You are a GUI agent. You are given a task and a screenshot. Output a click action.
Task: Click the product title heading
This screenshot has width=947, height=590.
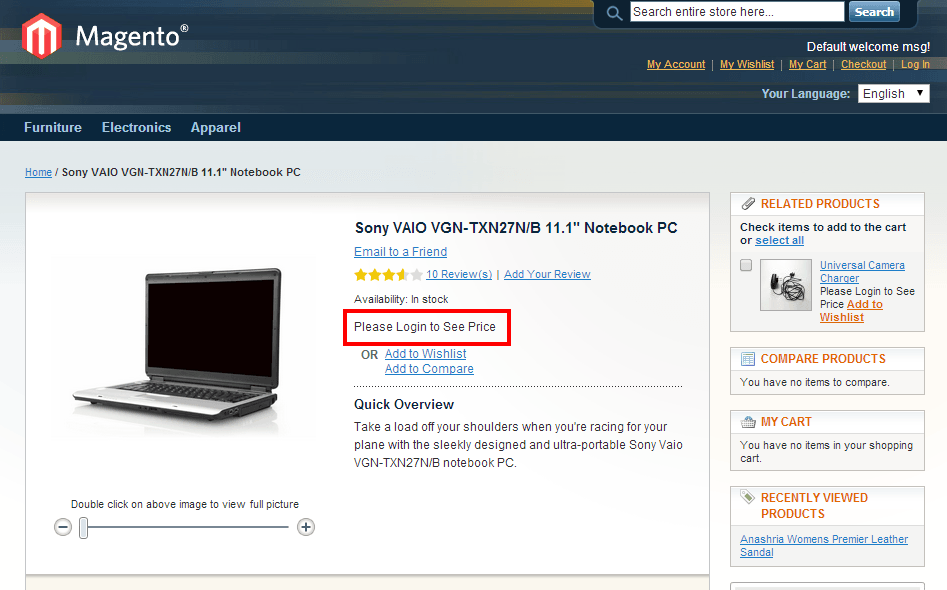pos(516,228)
